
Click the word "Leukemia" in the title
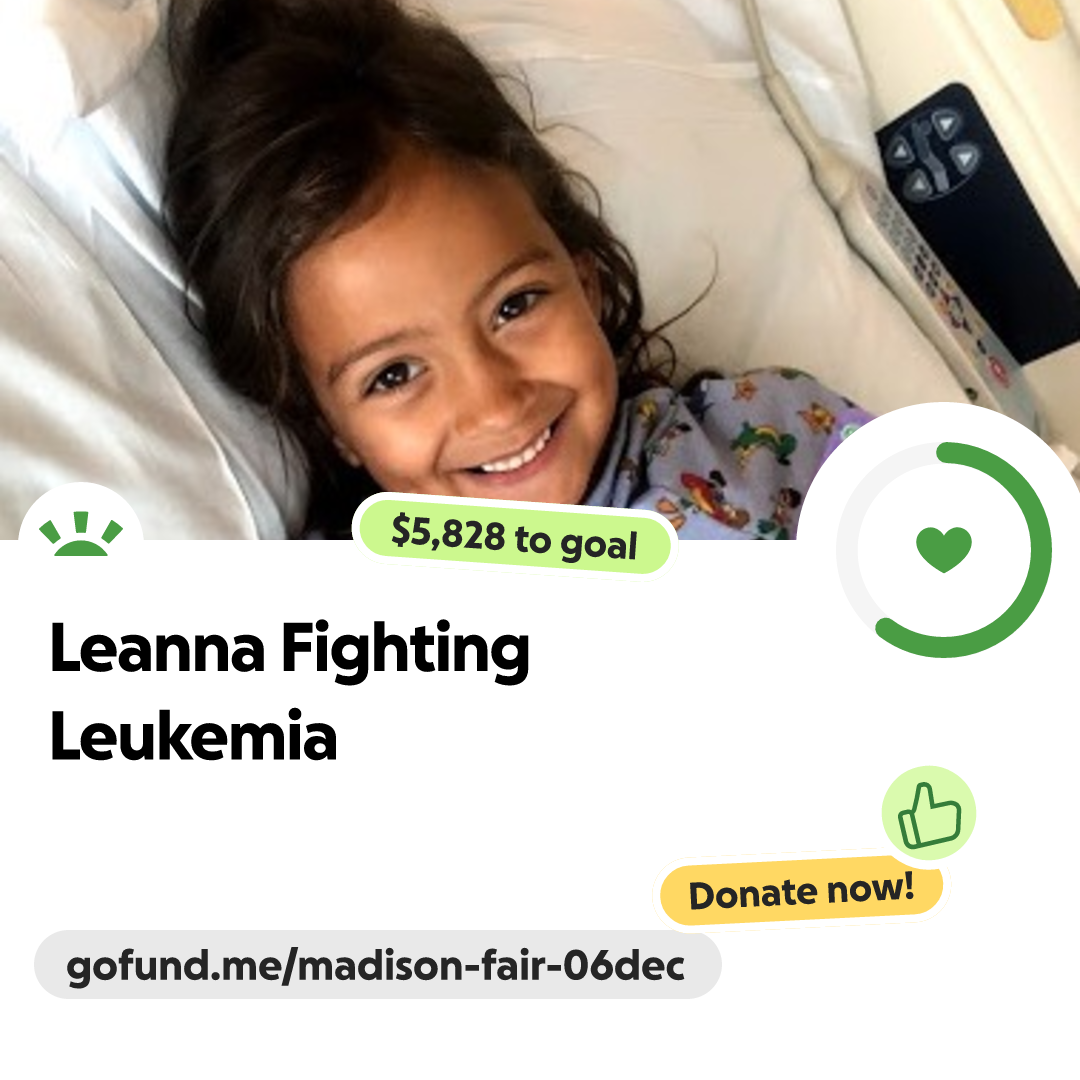pyautogui.click(x=194, y=736)
